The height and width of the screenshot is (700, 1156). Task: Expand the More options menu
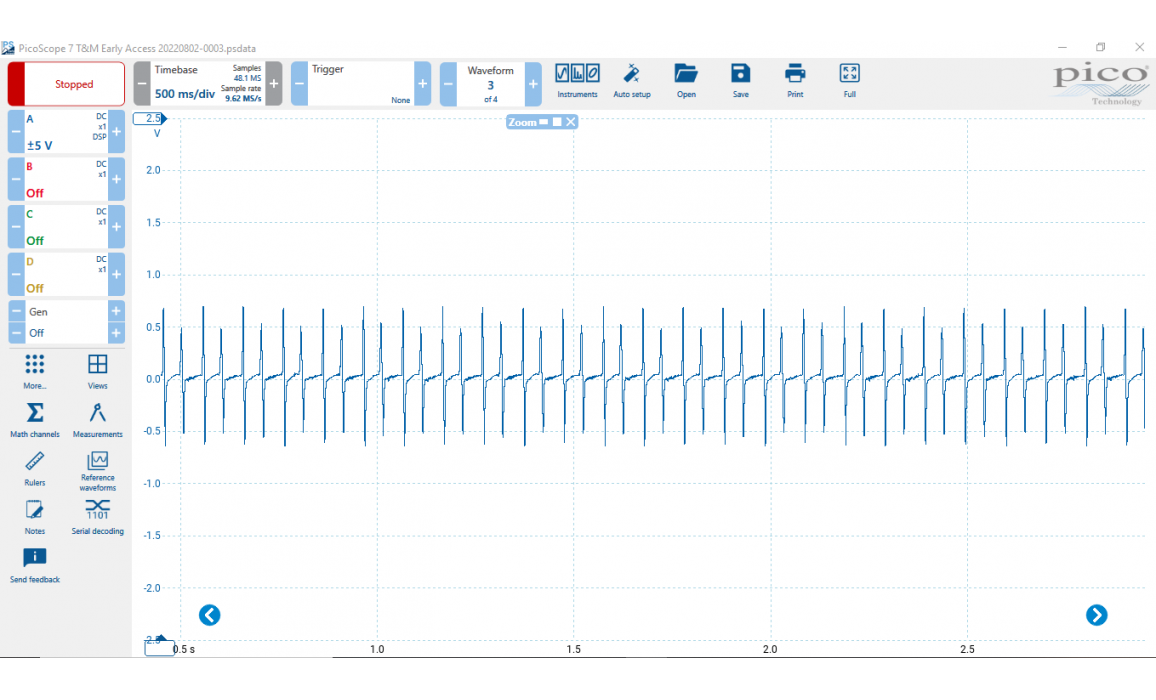[x=35, y=370]
